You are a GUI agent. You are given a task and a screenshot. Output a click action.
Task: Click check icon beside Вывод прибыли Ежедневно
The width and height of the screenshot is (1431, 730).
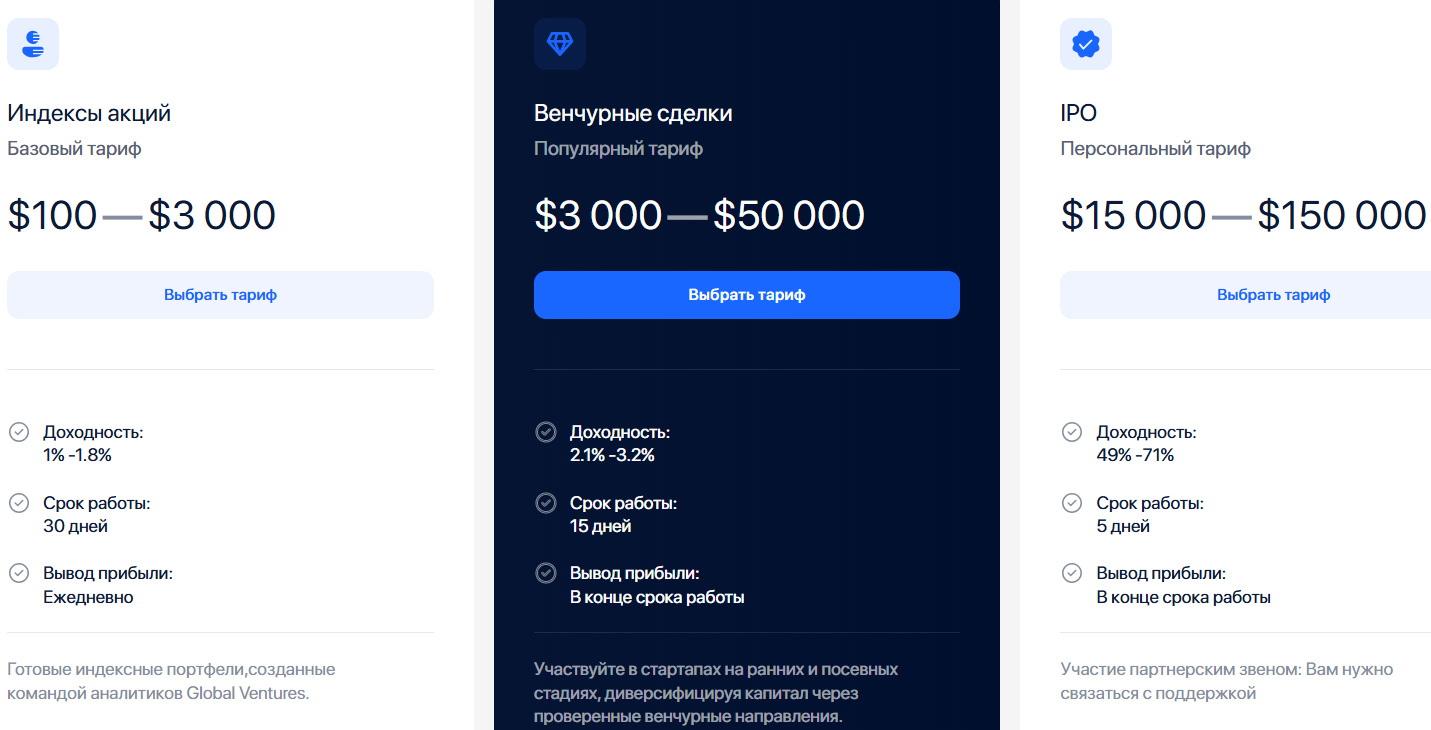click(19, 573)
